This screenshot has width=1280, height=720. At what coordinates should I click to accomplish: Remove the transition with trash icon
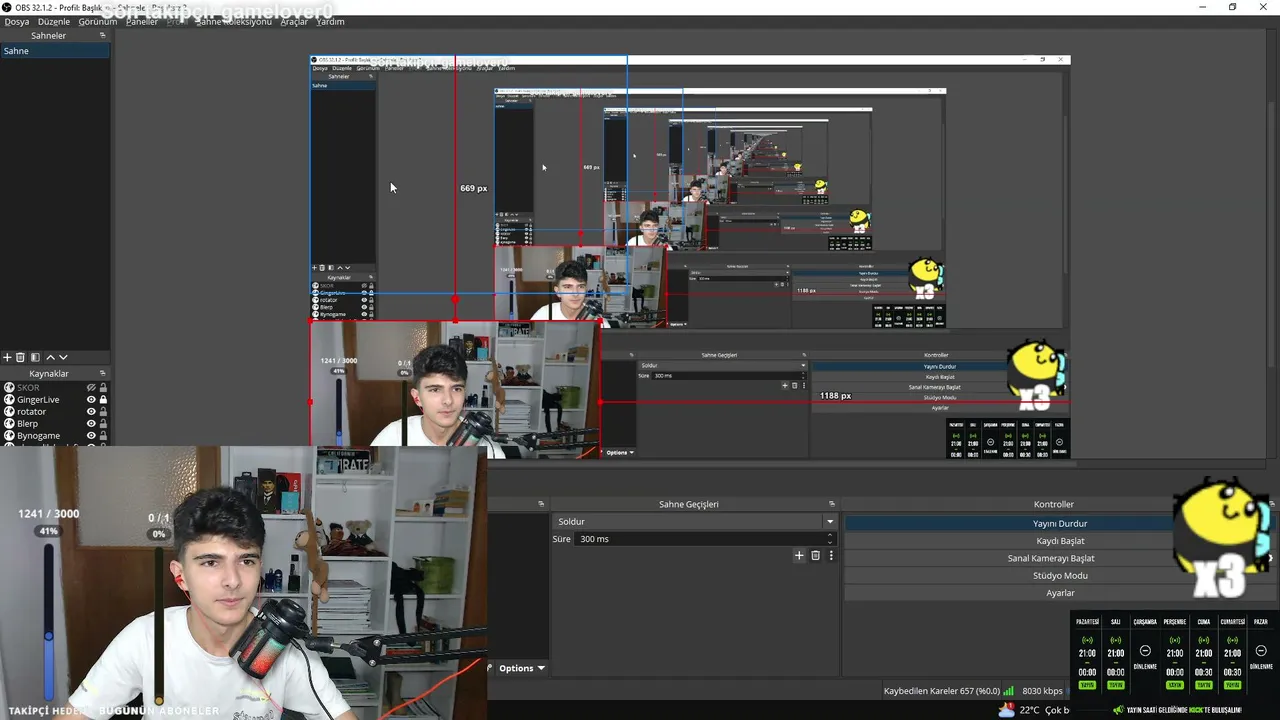tap(815, 555)
